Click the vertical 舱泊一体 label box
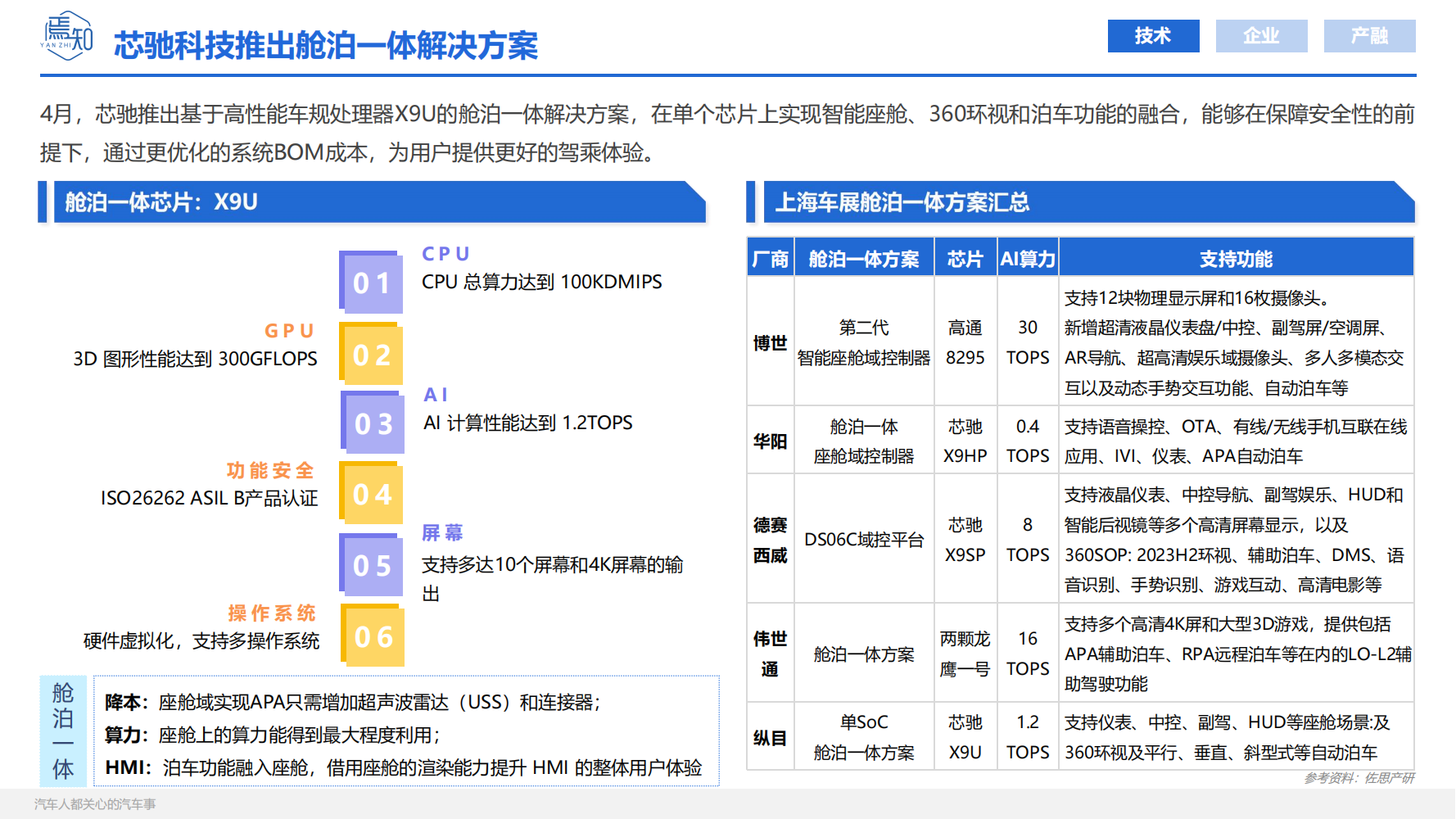 pyautogui.click(x=64, y=731)
